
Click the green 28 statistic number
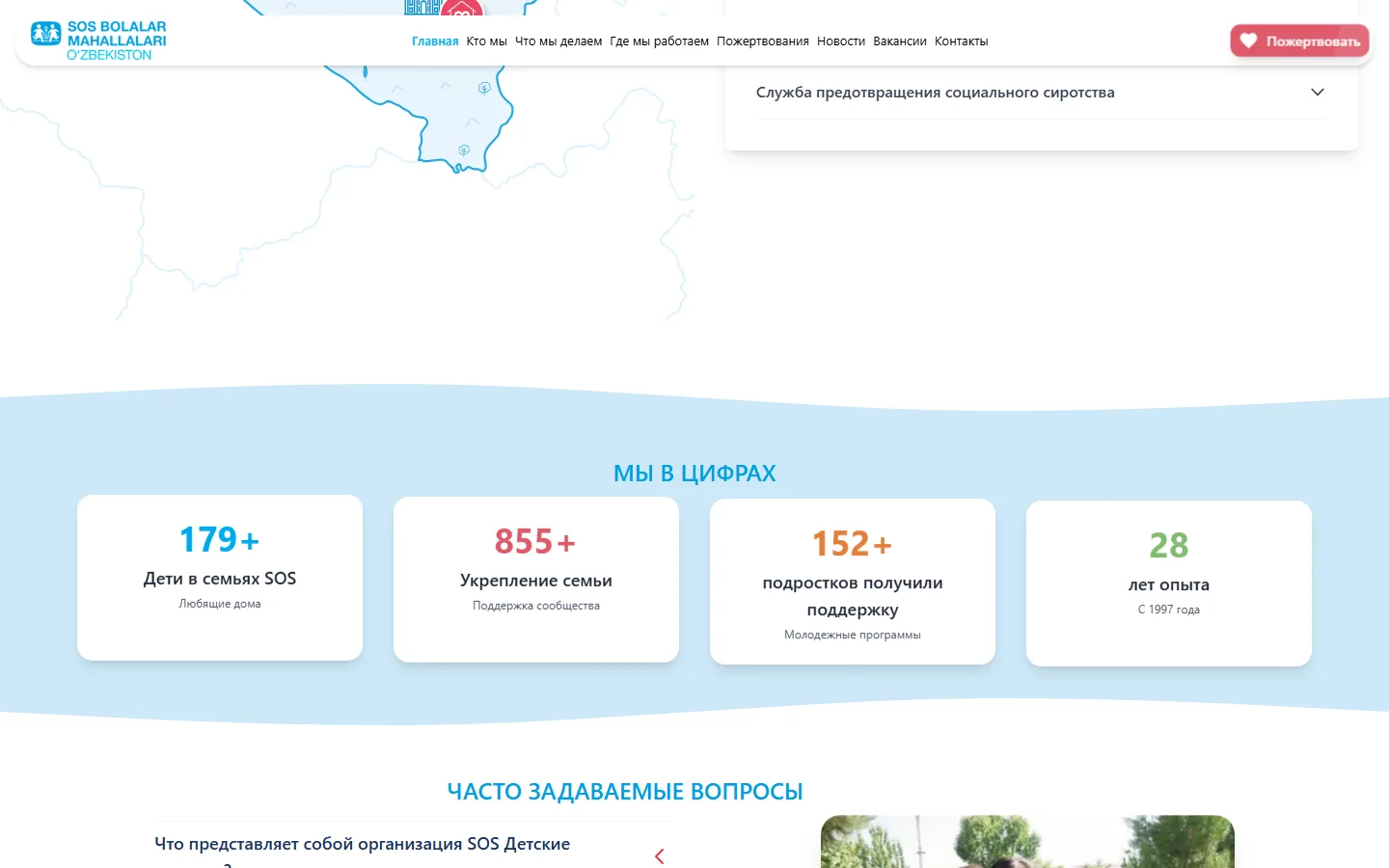pos(1169,545)
